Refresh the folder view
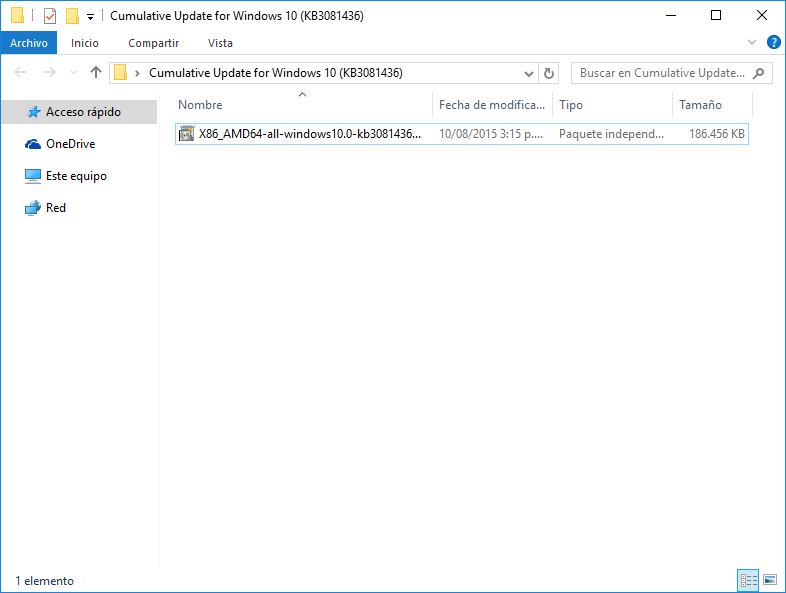The height and width of the screenshot is (593, 786). [x=549, y=73]
